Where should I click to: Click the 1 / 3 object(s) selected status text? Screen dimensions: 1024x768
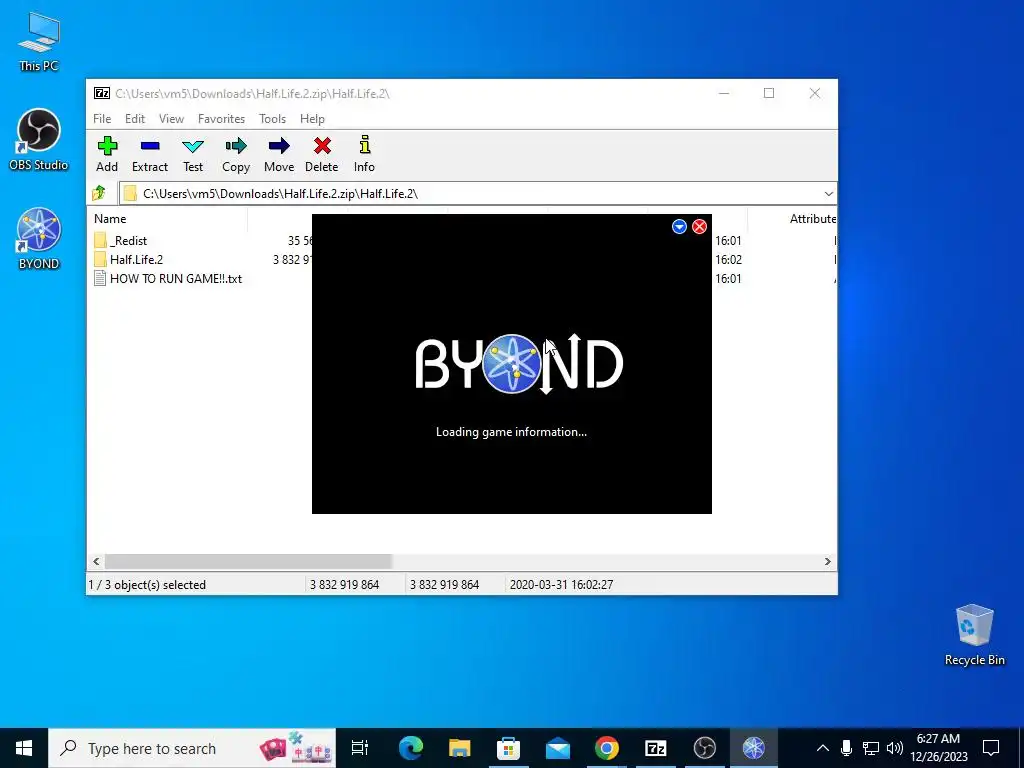(x=148, y=585)
